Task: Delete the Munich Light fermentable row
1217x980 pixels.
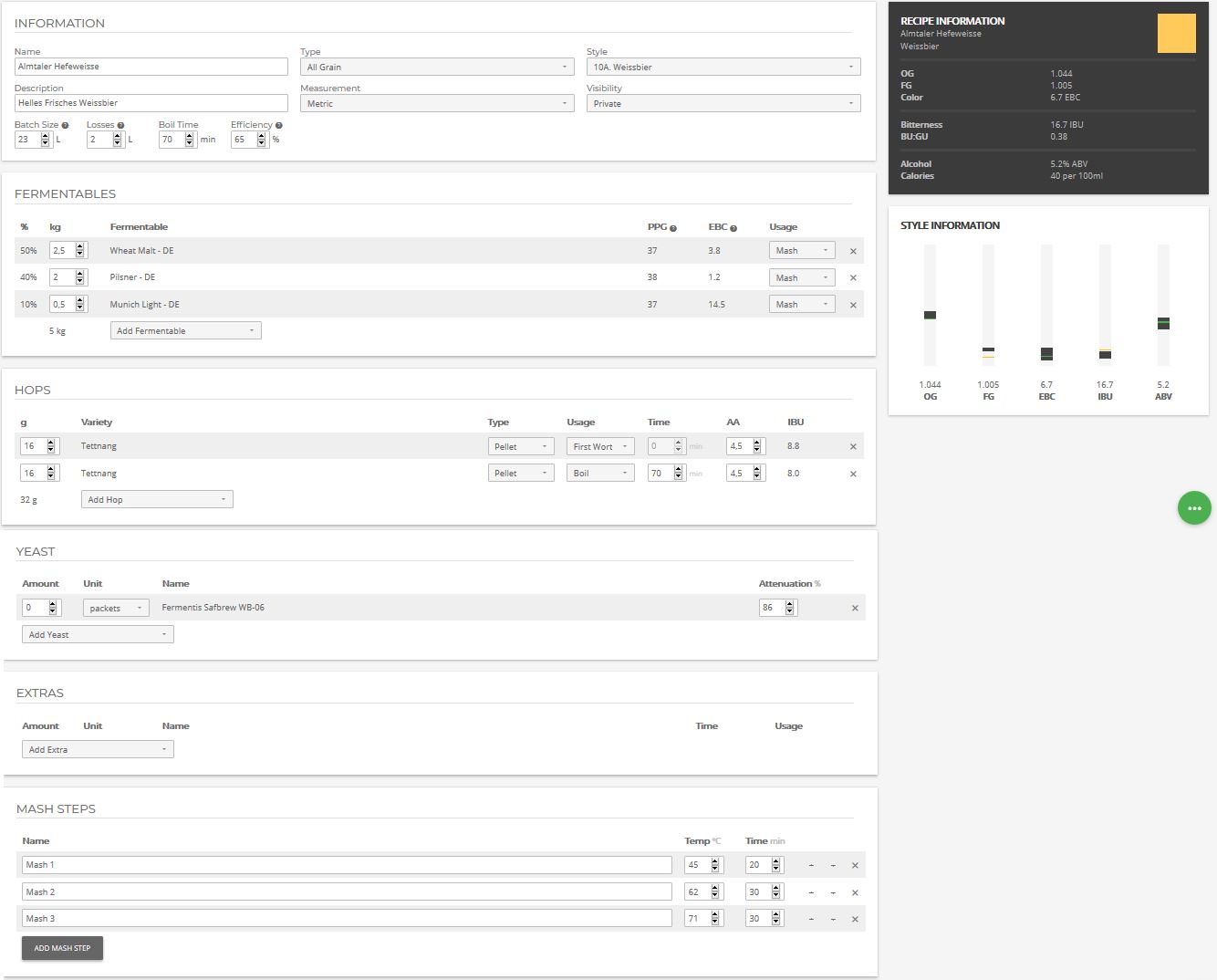Action: 853,305
